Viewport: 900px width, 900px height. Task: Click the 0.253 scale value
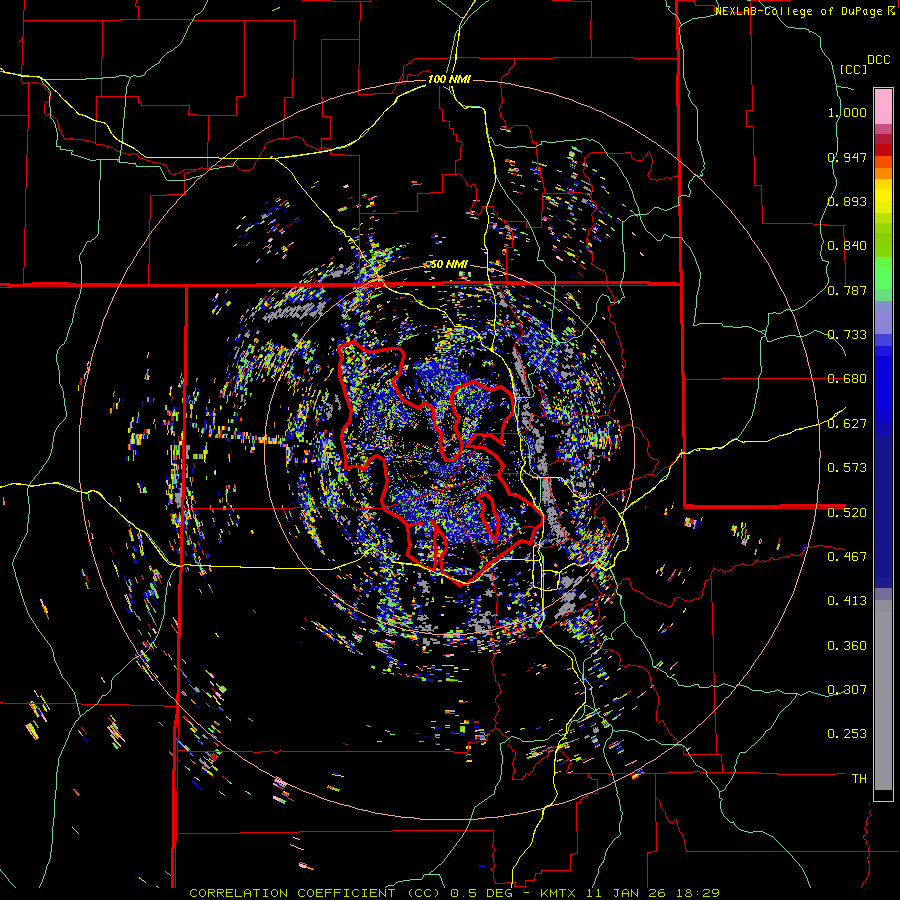coord(847,734)
